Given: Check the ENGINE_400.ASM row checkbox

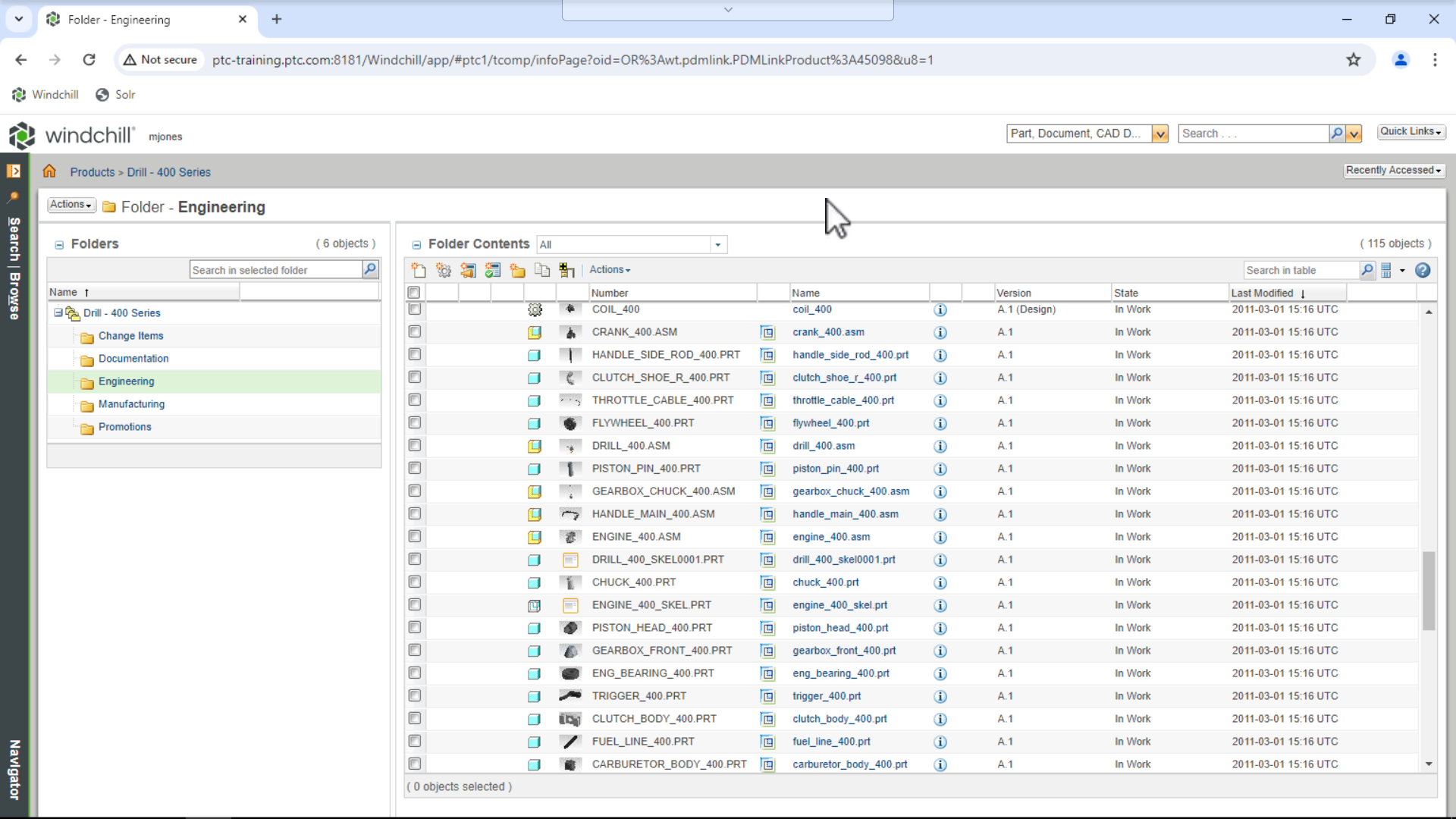Looking at the screenshot, I should [x=414, y=536].
